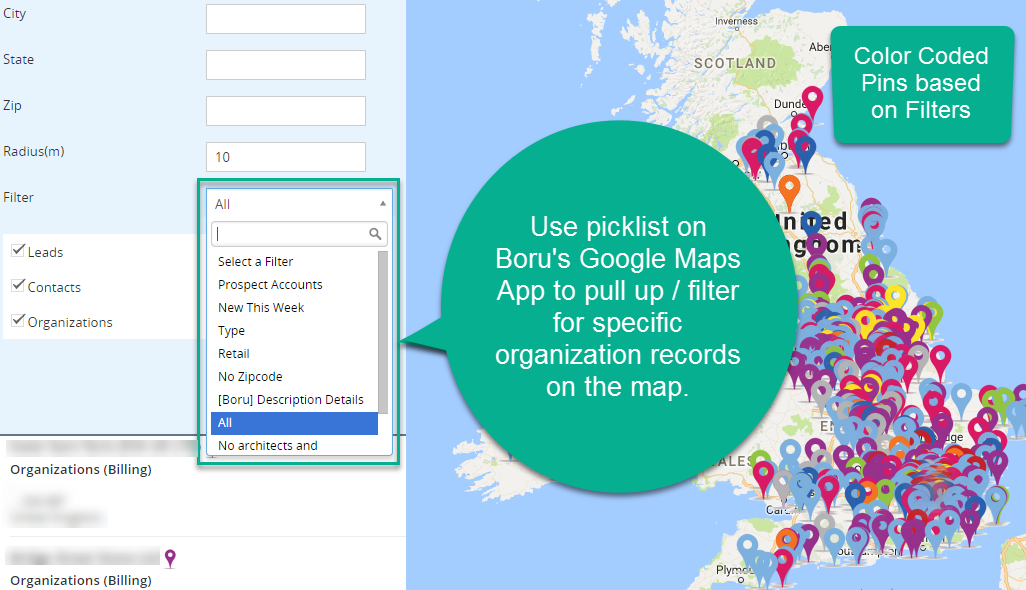Click the magnifier icon in the filter search box

point(375,234)
